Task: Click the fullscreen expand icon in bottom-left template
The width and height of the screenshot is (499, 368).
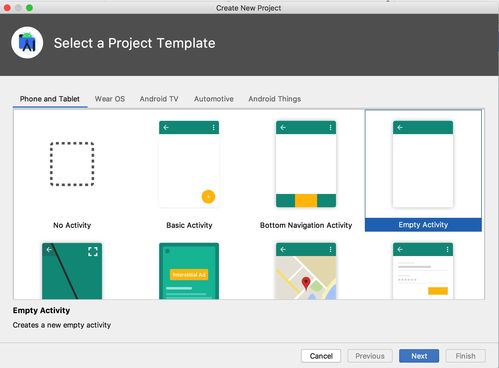Action: tap(93, 251)
